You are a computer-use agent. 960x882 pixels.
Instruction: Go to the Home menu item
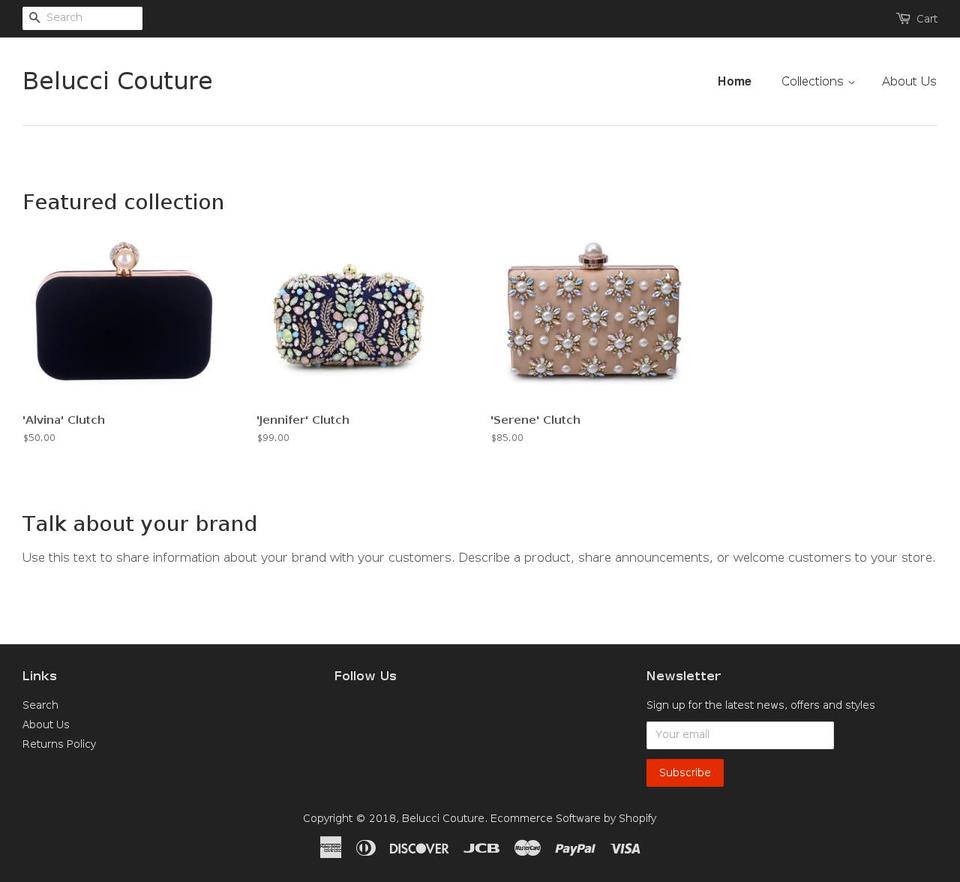coord(734,81)
